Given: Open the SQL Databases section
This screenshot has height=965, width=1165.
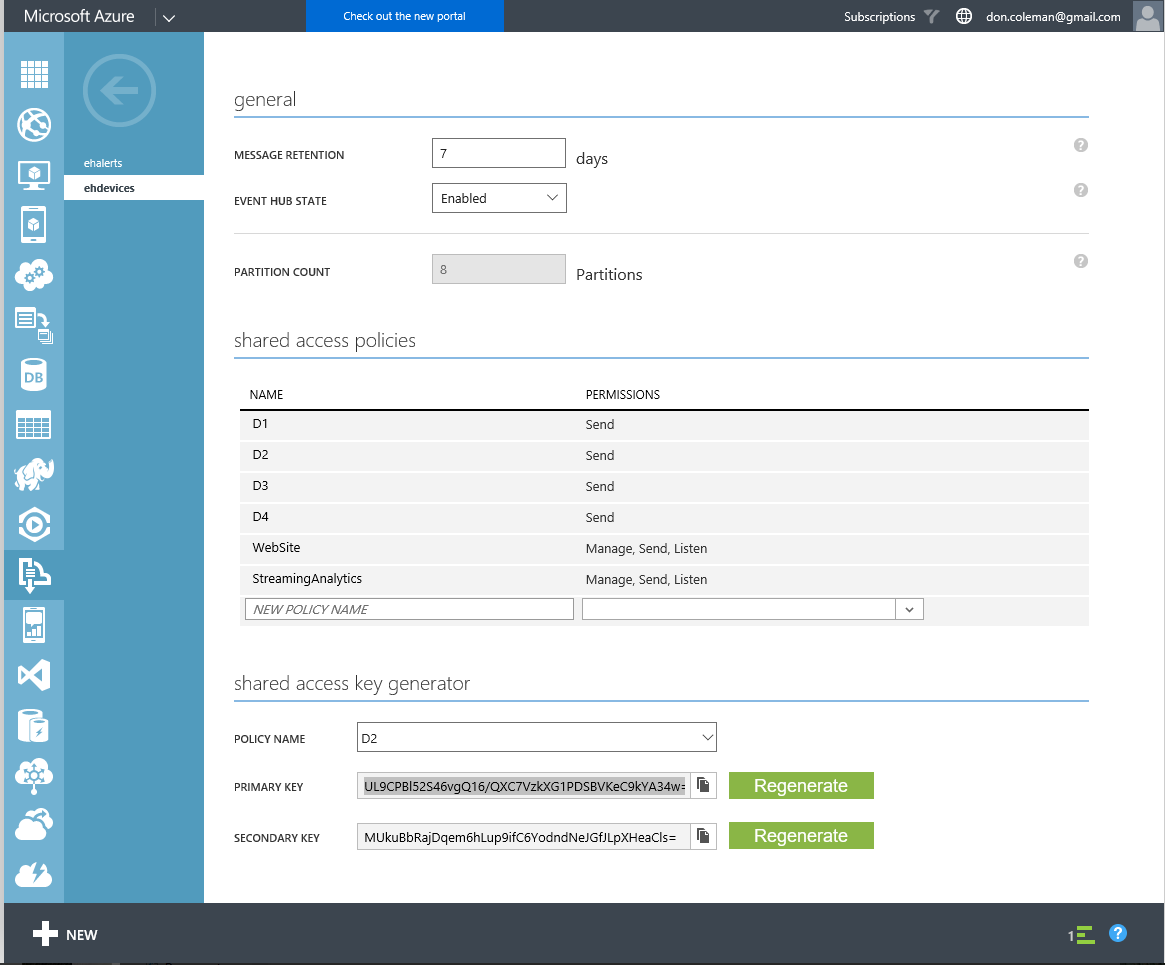Looking at the screenshot, I should pyautogui.click(x=34, y=375).
